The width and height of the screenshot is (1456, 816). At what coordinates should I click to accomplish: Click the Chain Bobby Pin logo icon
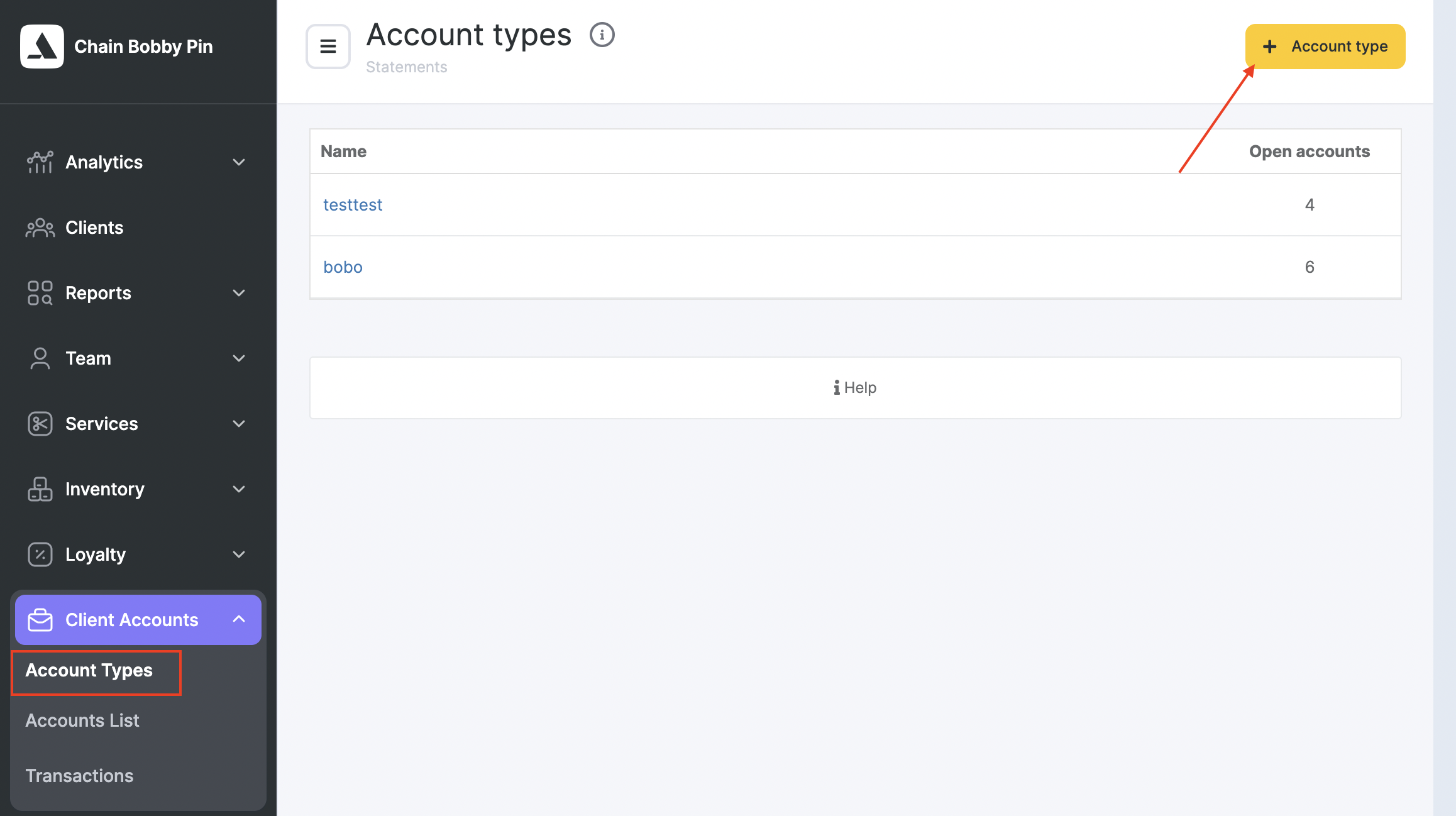(x=42, y=47)
